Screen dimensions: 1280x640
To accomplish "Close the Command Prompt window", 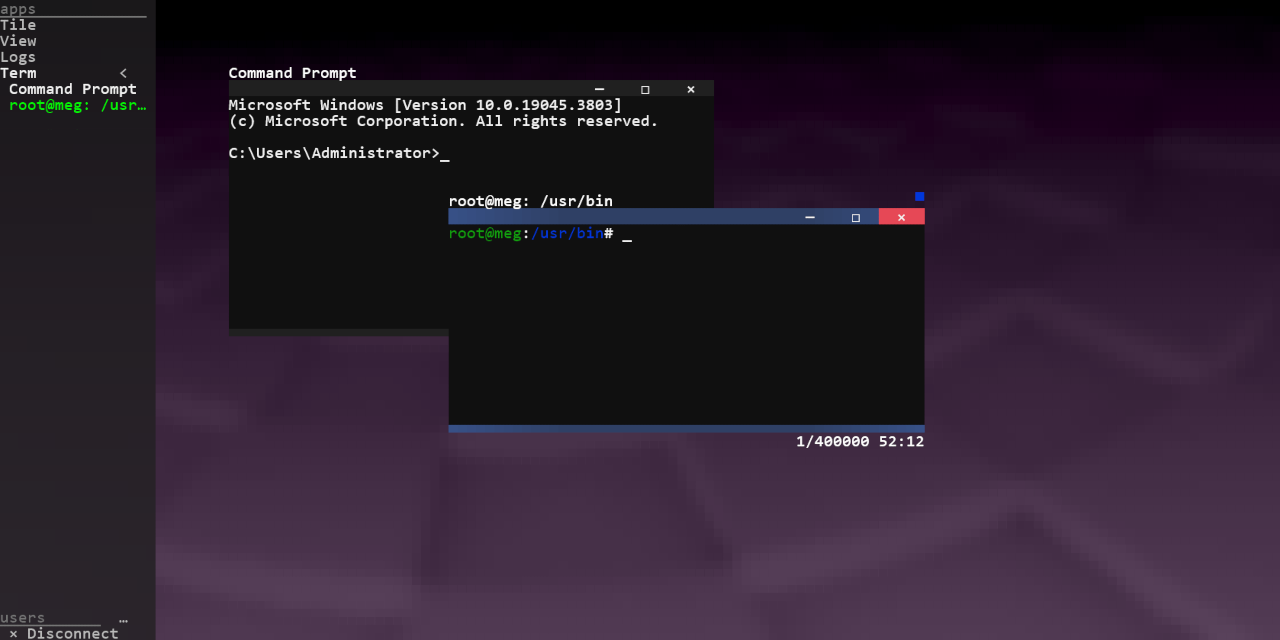I will click(x=691, y=89).
